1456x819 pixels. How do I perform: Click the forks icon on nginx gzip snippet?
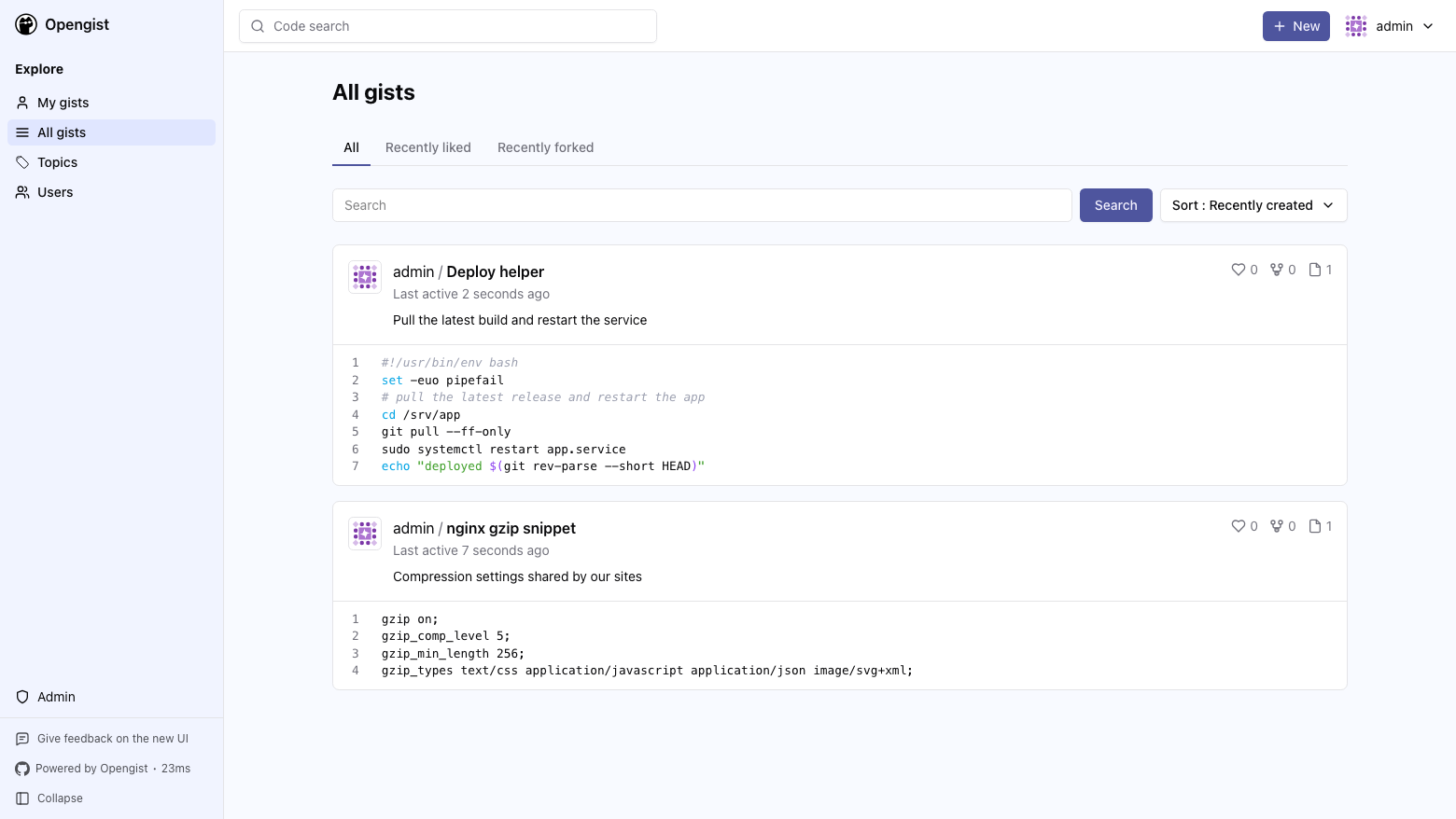point(1277,526)
